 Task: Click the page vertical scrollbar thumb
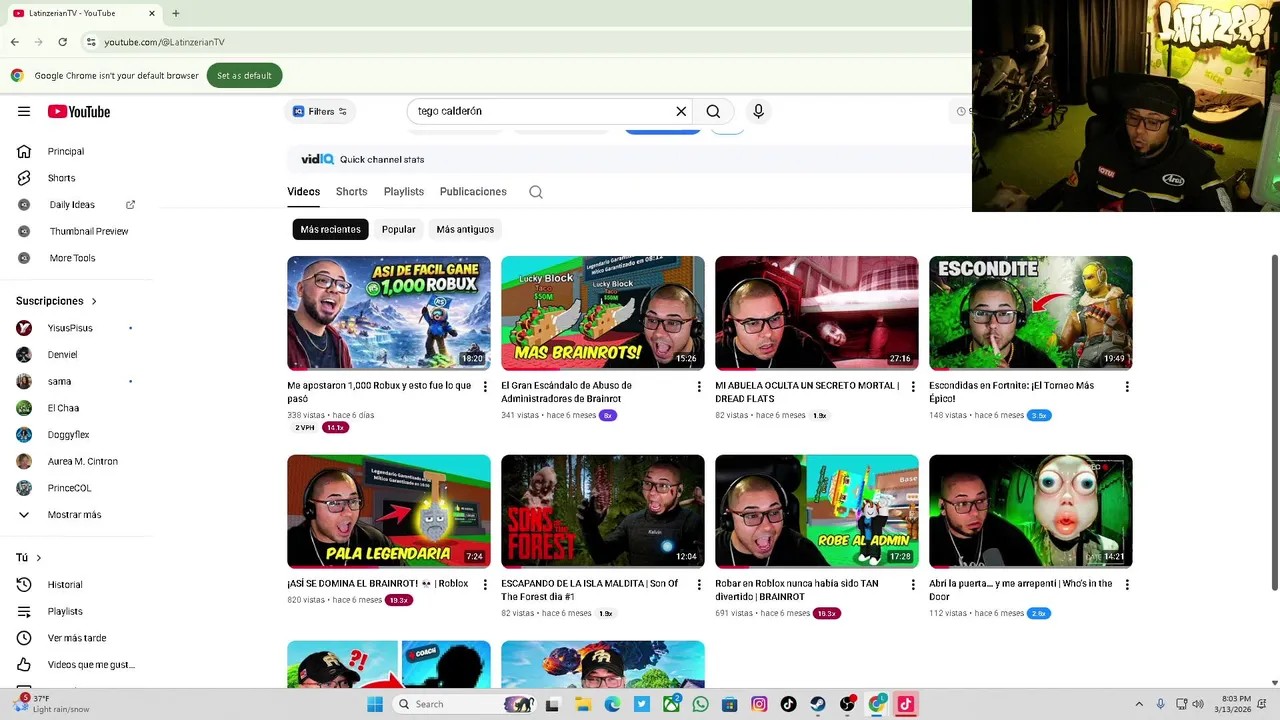(1274, 421)
